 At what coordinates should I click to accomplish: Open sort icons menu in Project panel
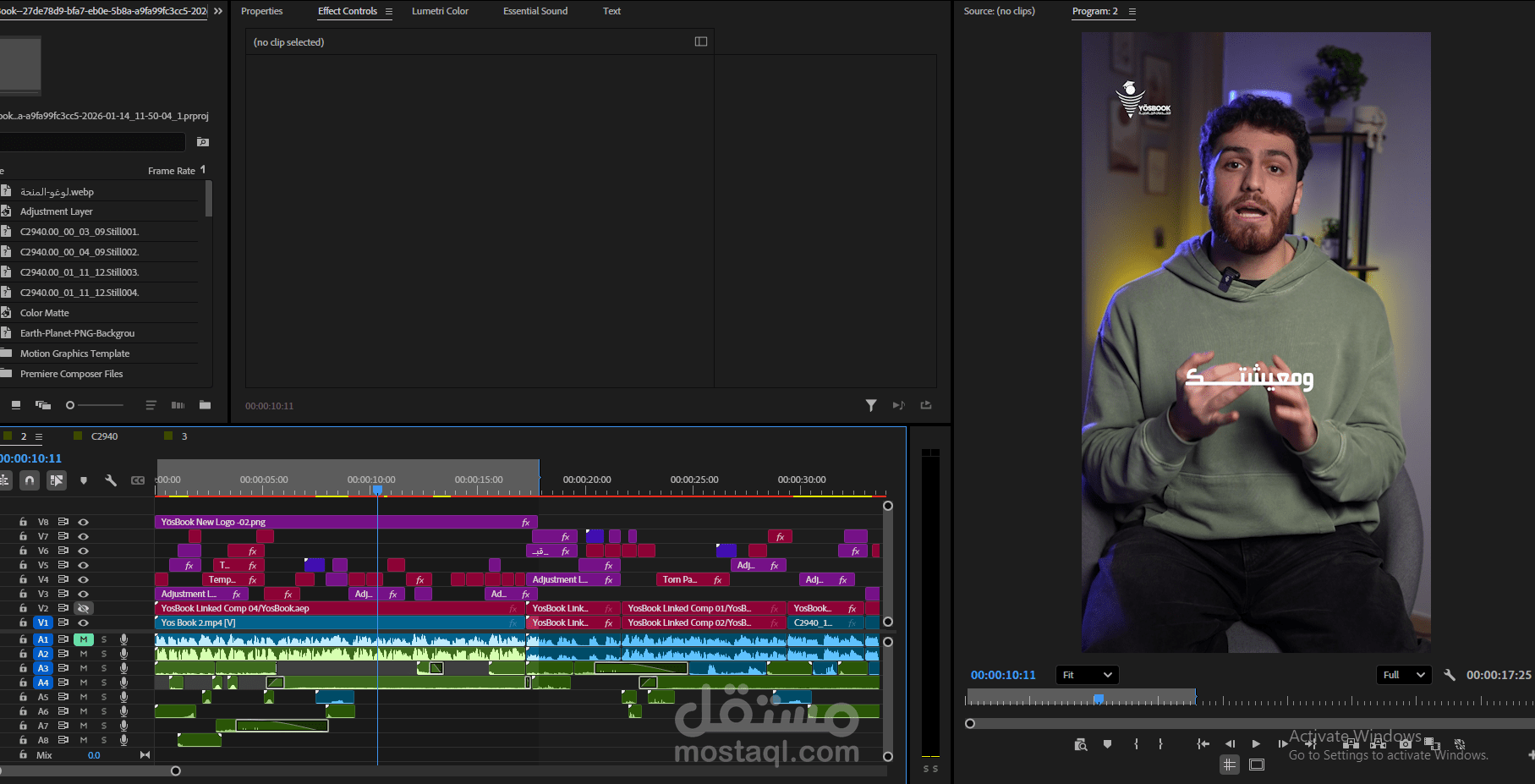coord(151,405)
